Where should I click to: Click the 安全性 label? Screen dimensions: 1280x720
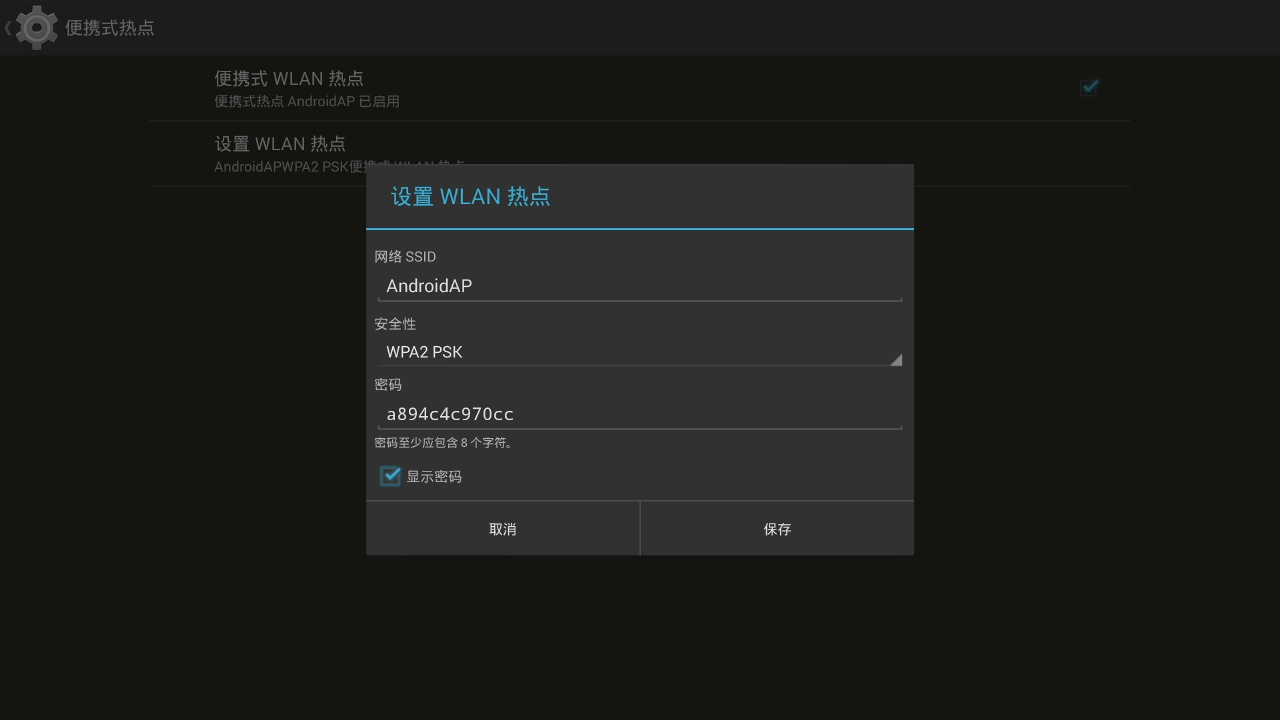click(395, 324)
